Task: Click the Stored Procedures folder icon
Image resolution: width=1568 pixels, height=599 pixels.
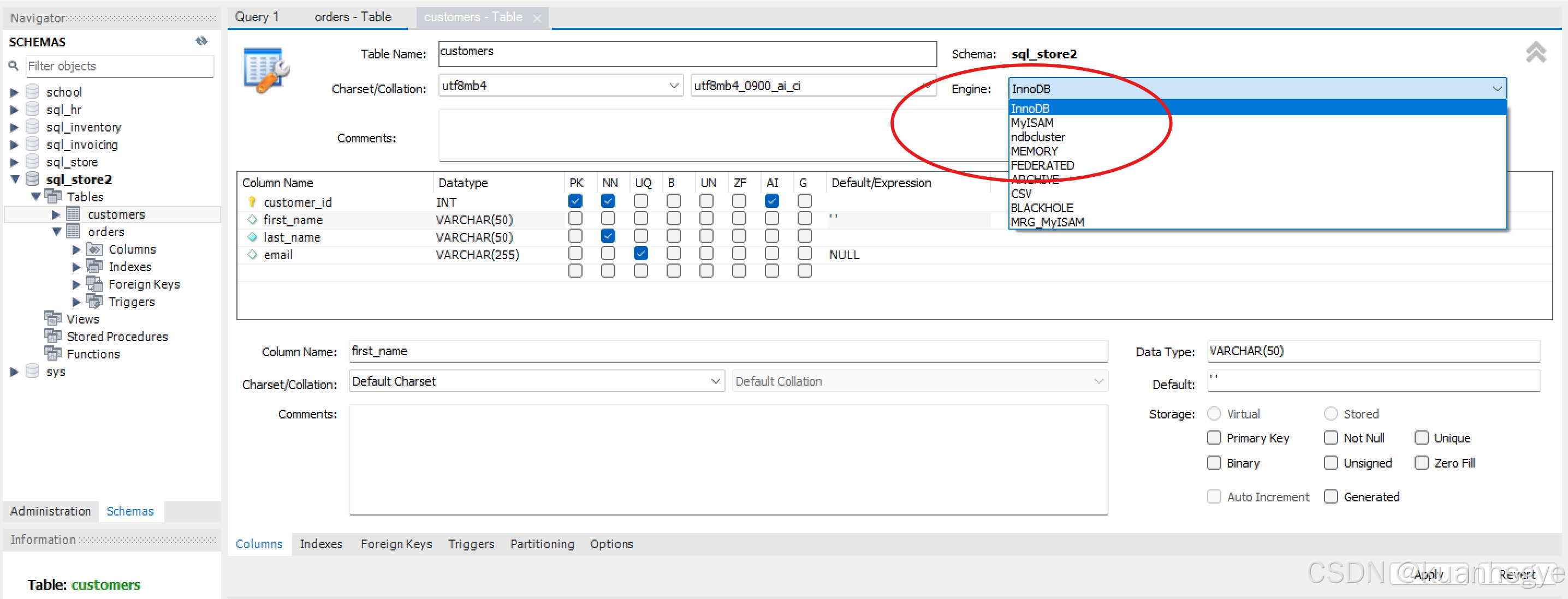Action: (53, 336)
